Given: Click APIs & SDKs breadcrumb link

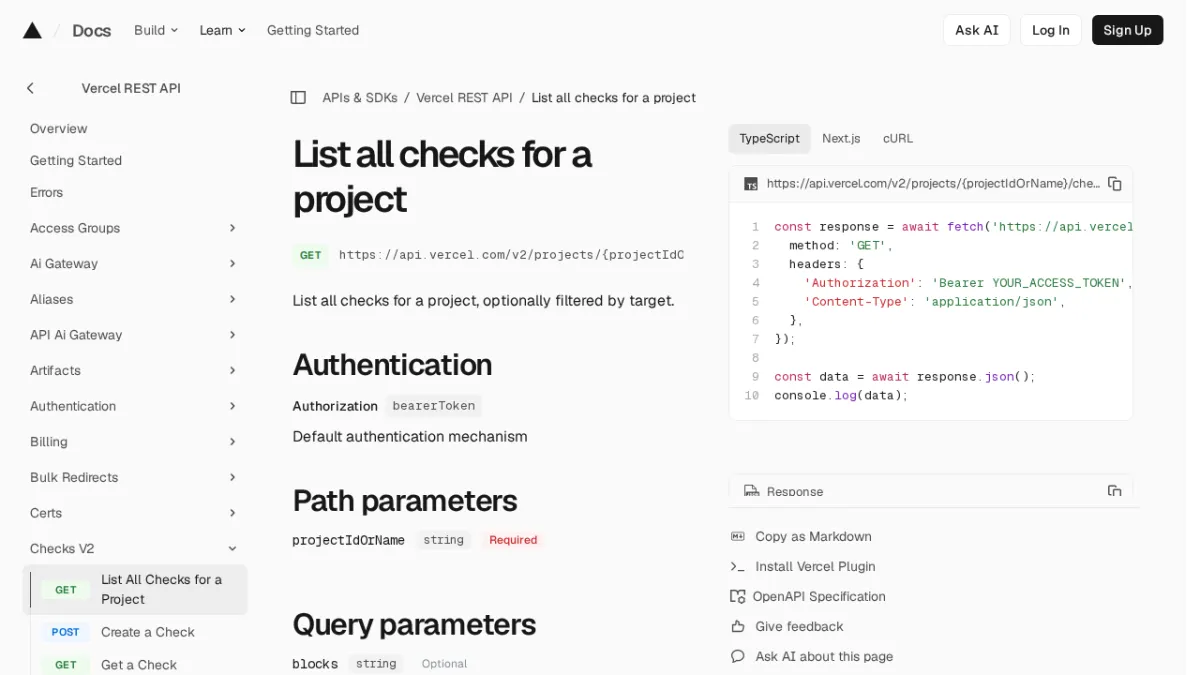Looking at the screenshot, I should tap(360, 98).
